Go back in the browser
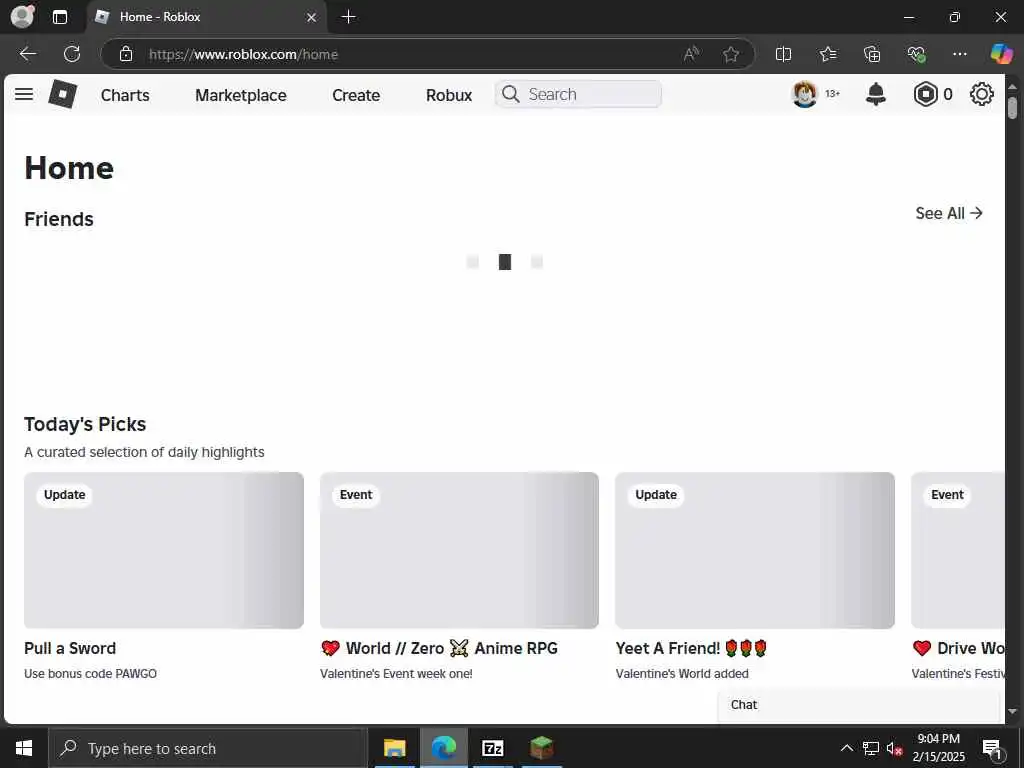The width and height of the screenshot is (1024, 768). (x=27, y=54)
